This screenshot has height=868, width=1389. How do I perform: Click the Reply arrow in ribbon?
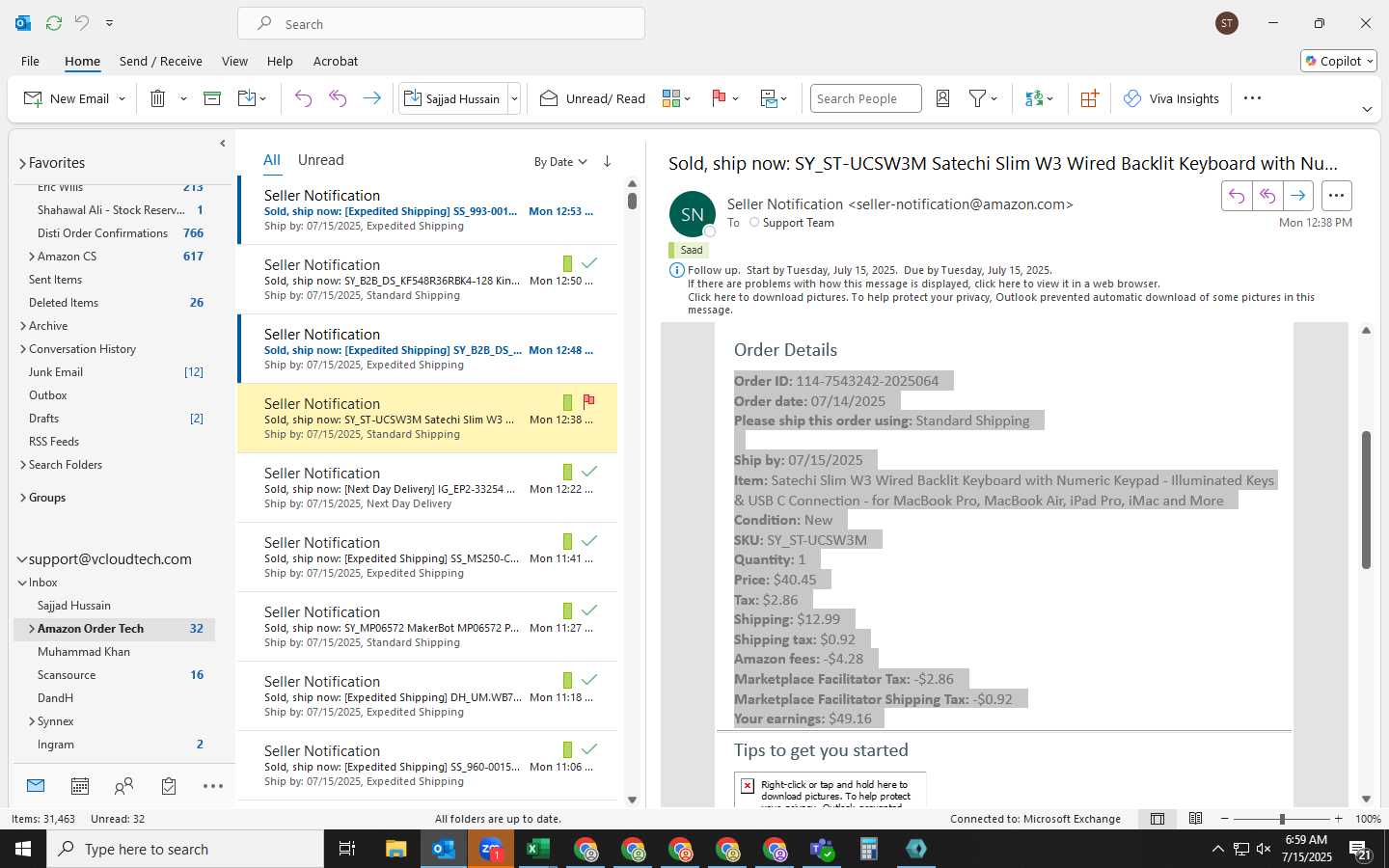[303, 98]
